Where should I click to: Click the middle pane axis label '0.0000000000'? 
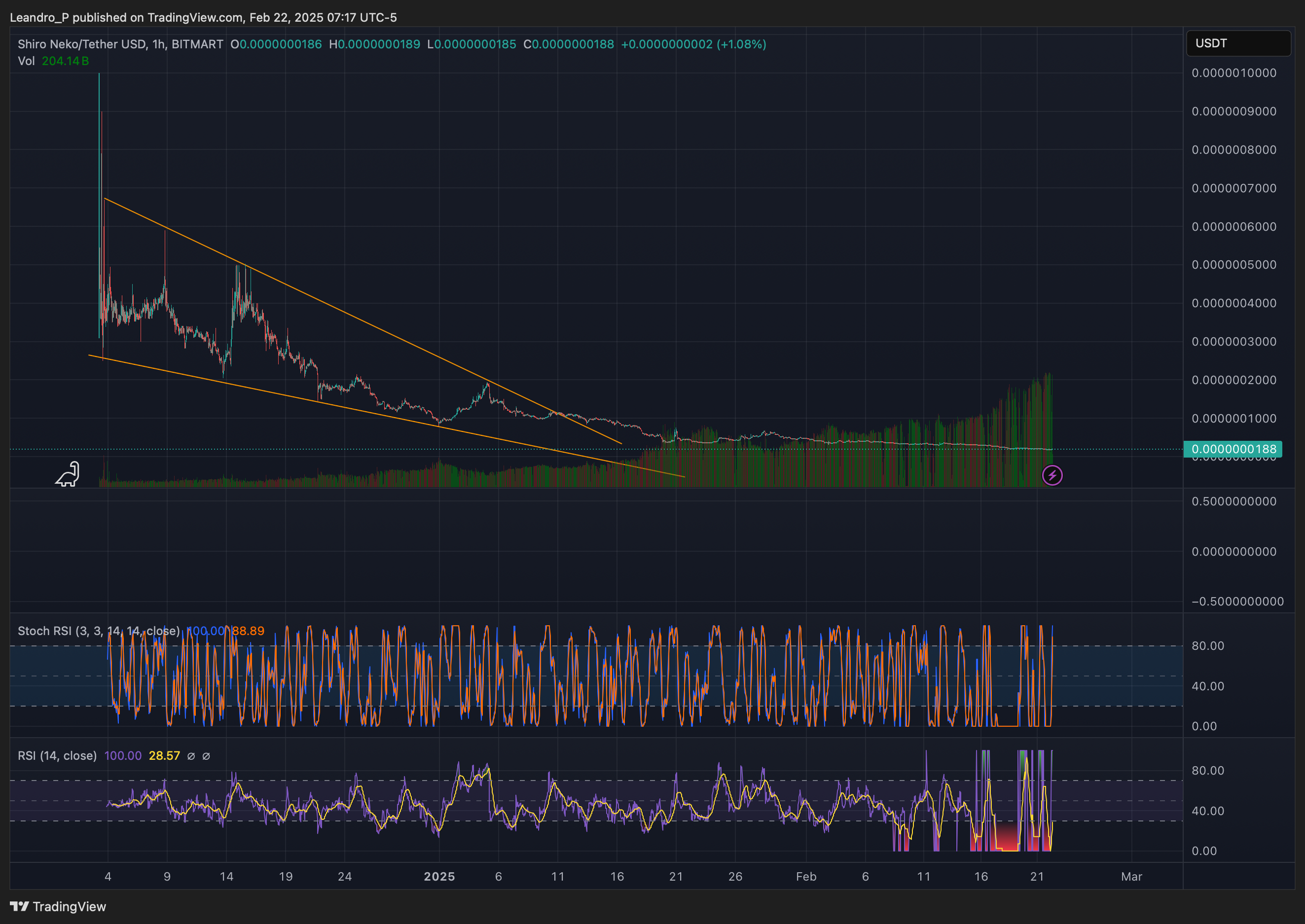pos(1234,551)
